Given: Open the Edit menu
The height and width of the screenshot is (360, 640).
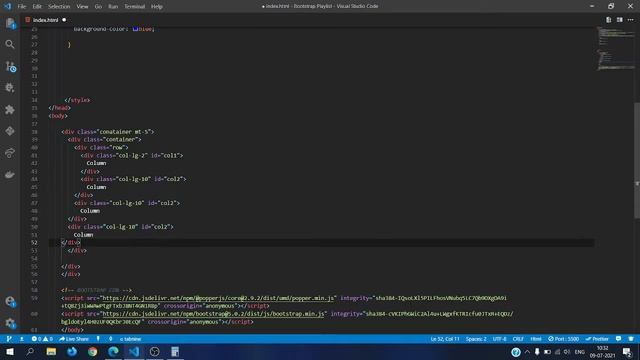Looking at the screenshot, I should pyautogui.click(x=37, y=7).
